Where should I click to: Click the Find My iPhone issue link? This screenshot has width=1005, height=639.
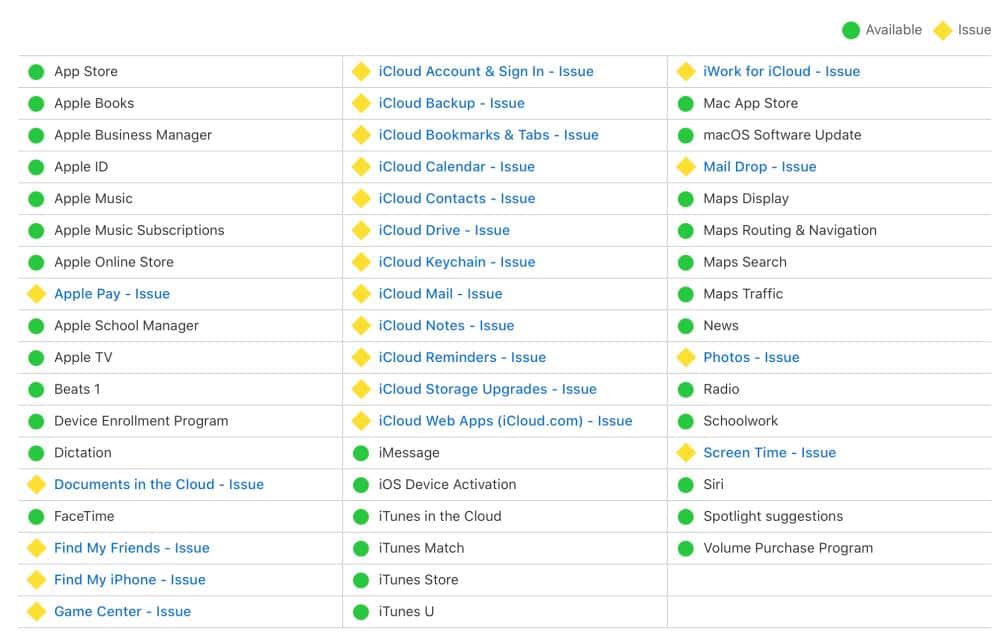[129, 580]
